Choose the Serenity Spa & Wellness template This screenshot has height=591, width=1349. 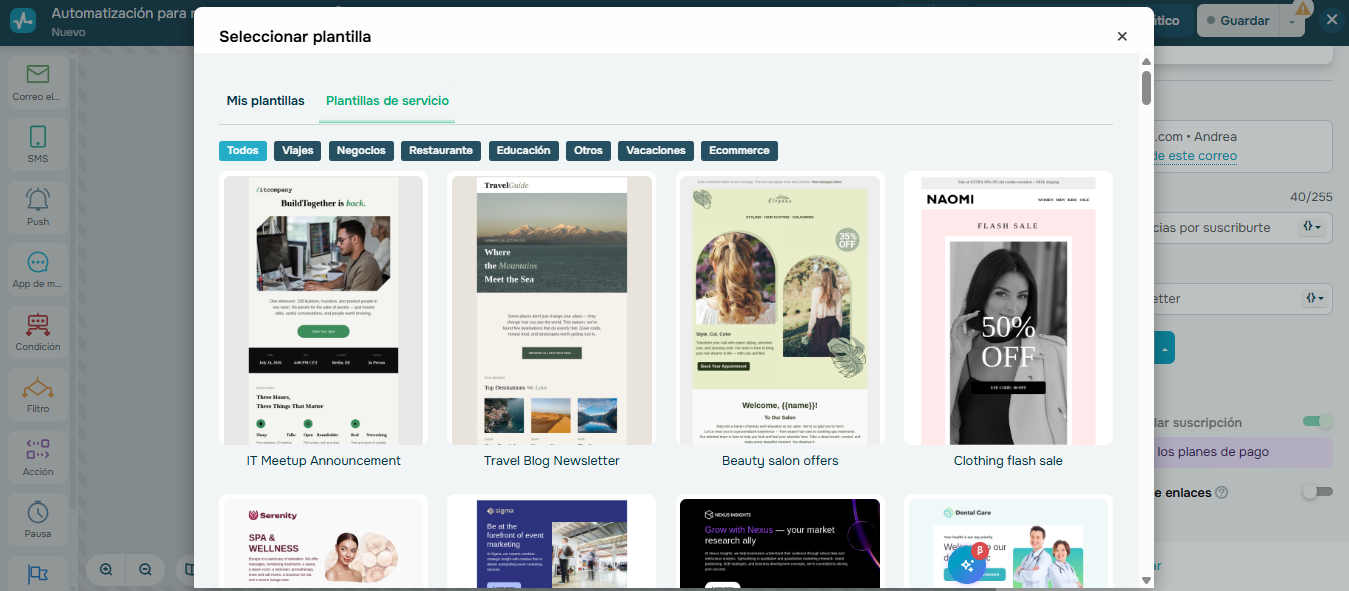click(324, 541)
